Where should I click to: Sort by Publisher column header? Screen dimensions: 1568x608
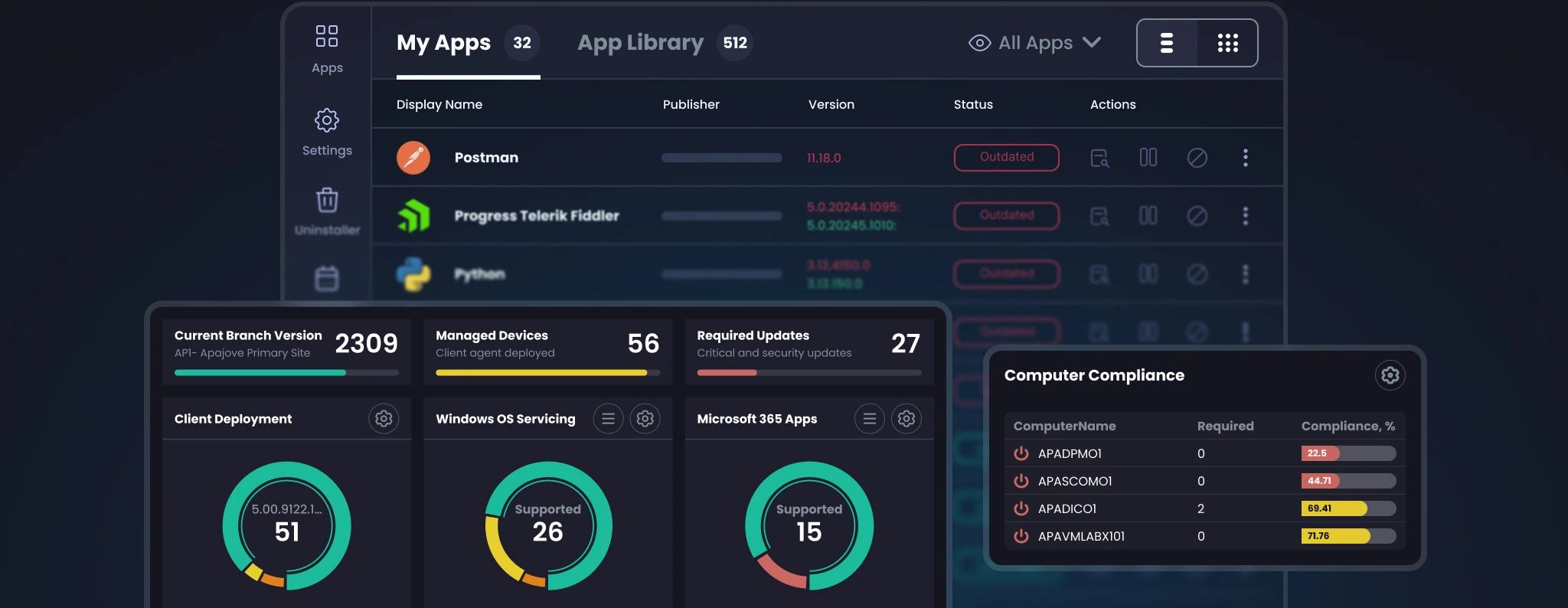691,104
